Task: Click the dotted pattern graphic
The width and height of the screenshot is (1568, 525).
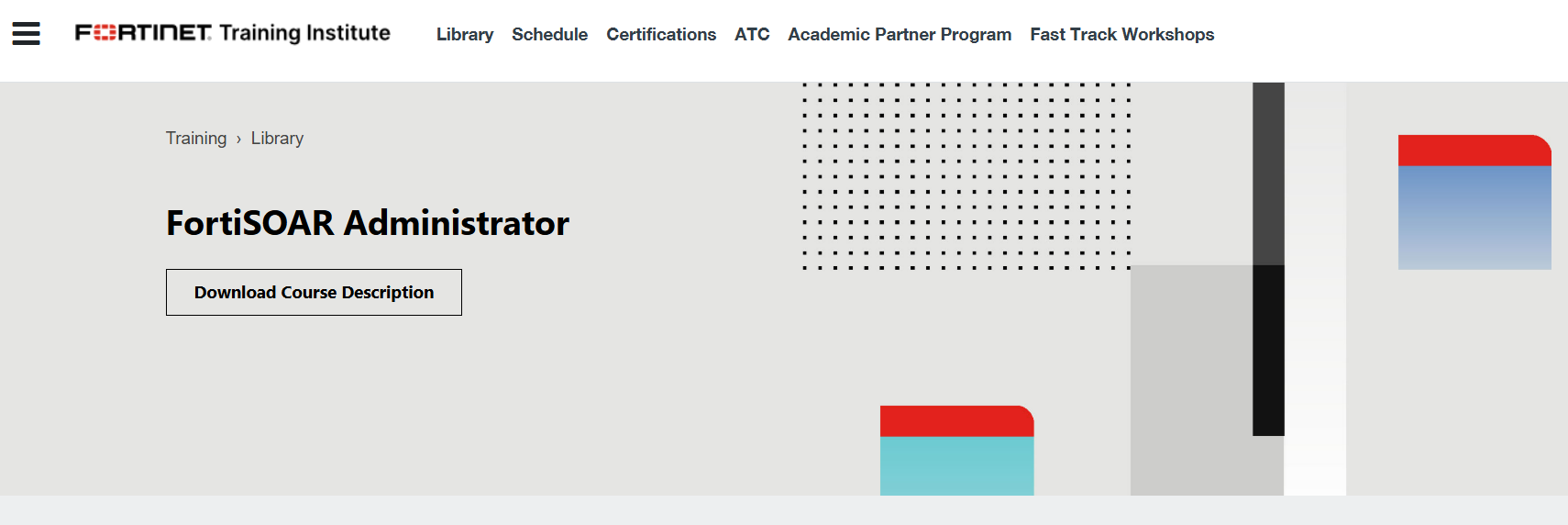Action: [x=966, y=176]
